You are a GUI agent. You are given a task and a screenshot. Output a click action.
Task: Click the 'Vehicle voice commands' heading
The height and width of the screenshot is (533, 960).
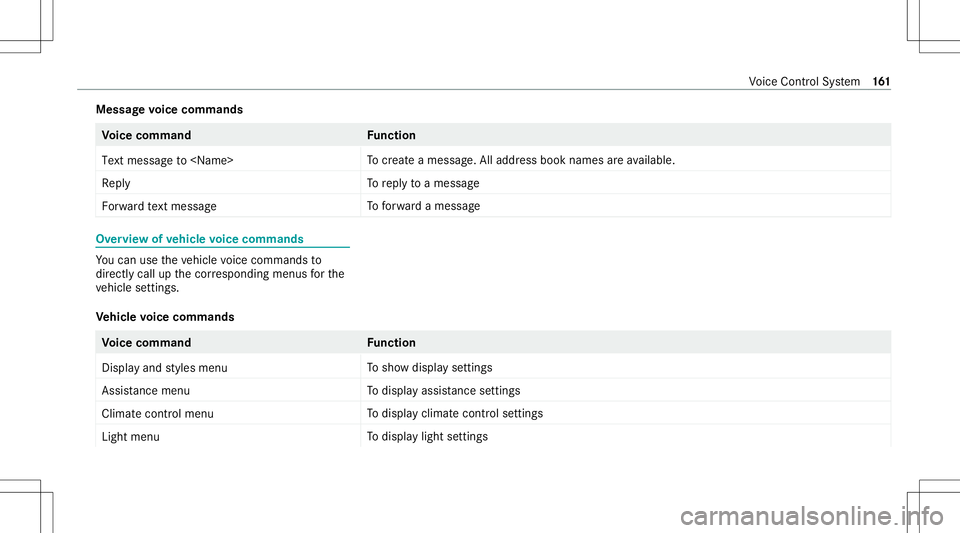[165, 317]
